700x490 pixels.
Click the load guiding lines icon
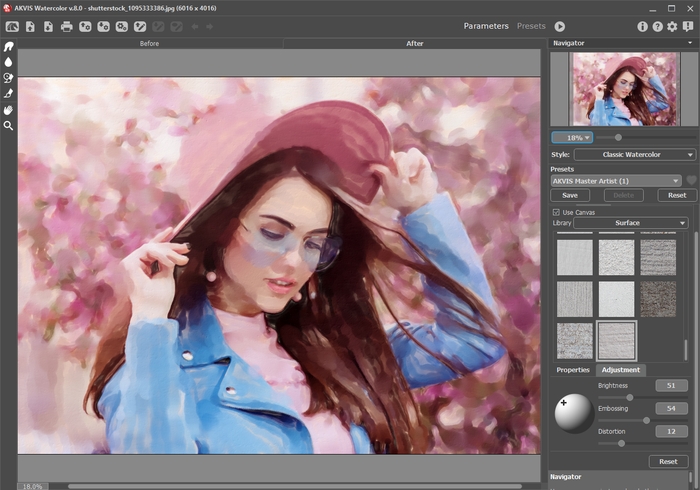pos(140,27)
